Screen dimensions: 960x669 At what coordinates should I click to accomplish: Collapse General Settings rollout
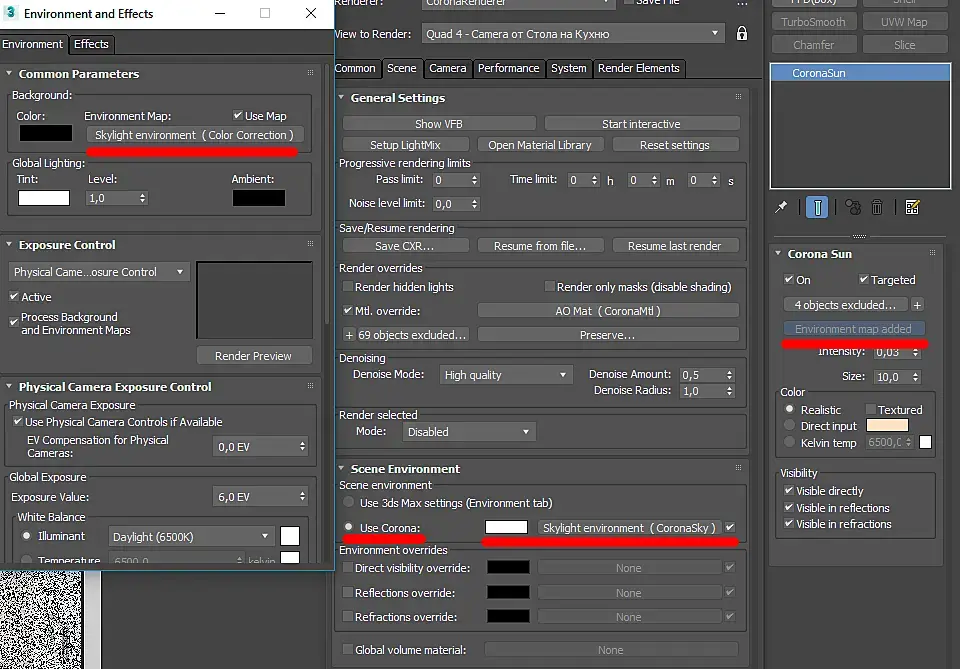pyautogui.click(x=341, y=97)
